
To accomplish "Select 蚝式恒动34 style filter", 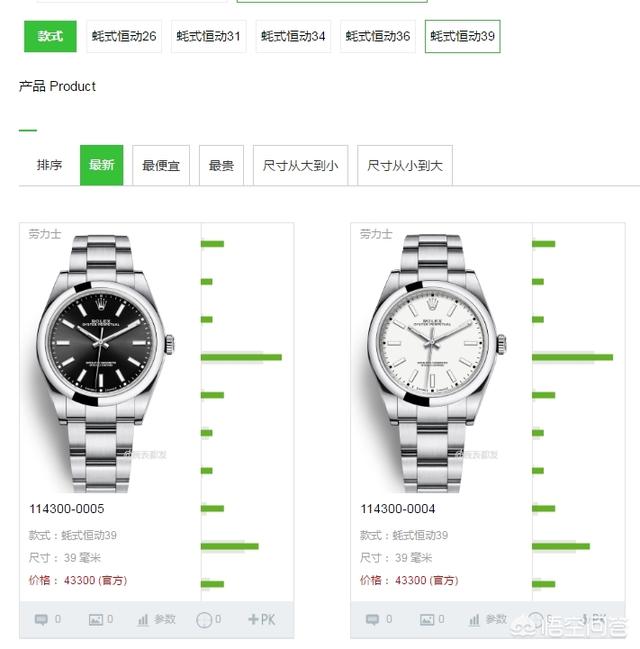I will 293,36.
